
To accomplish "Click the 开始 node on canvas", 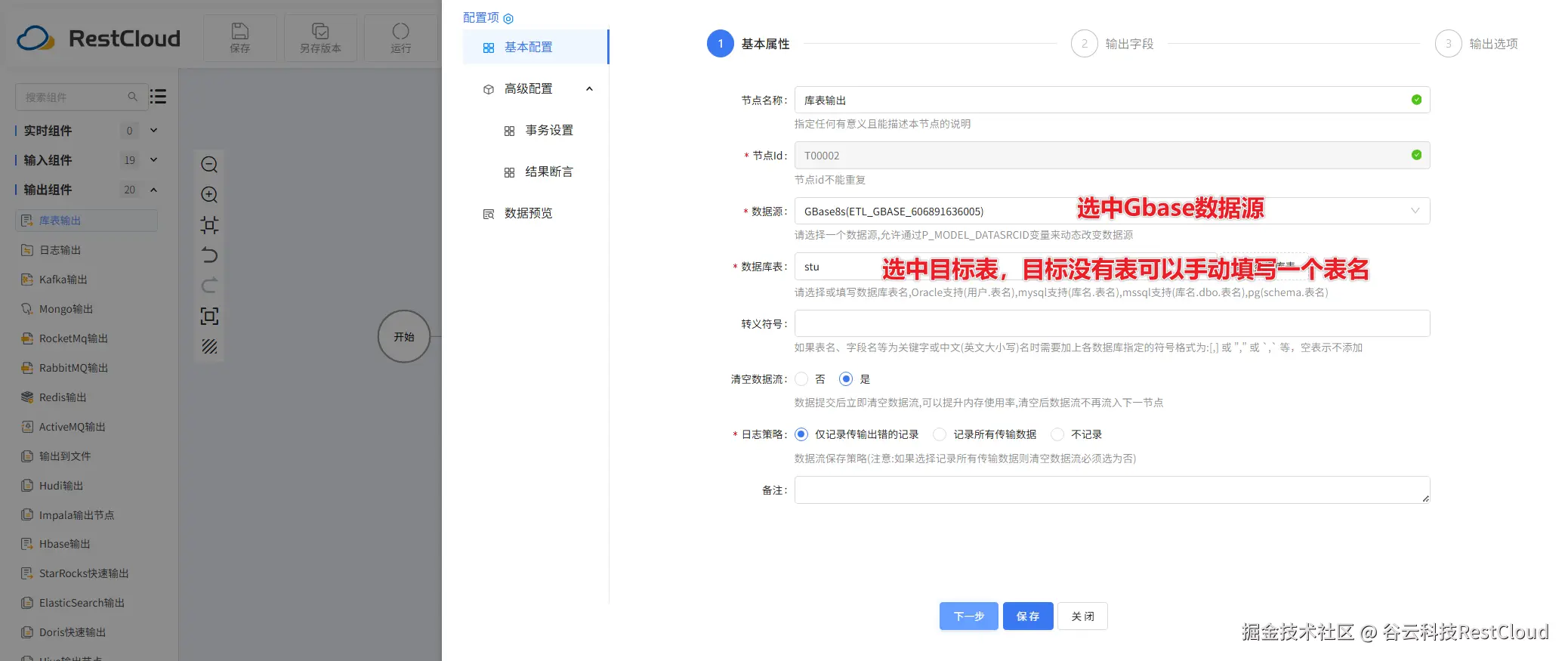I will [x=404, y=337].
